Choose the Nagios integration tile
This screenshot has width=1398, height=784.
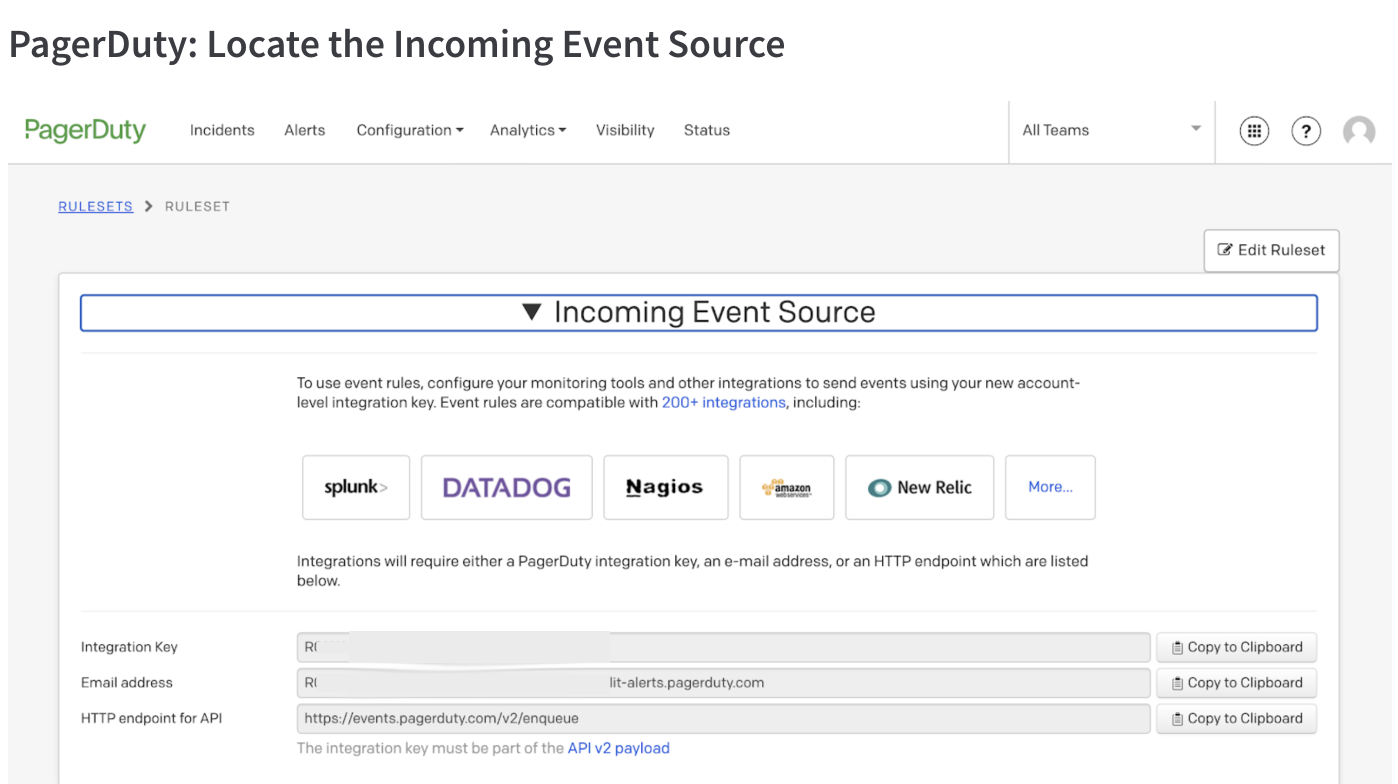(665, 488)
